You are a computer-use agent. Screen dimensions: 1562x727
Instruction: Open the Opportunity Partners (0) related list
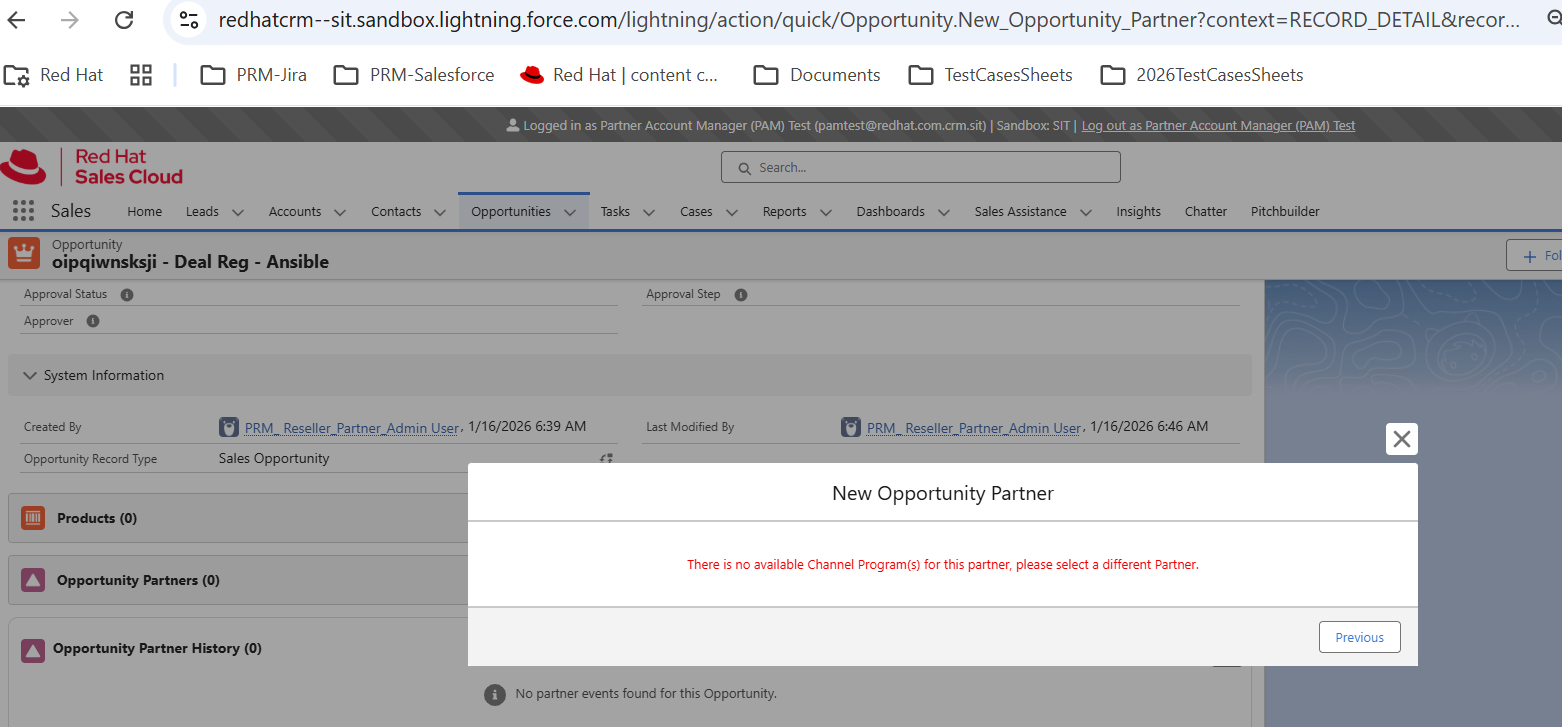click(138, 580)
